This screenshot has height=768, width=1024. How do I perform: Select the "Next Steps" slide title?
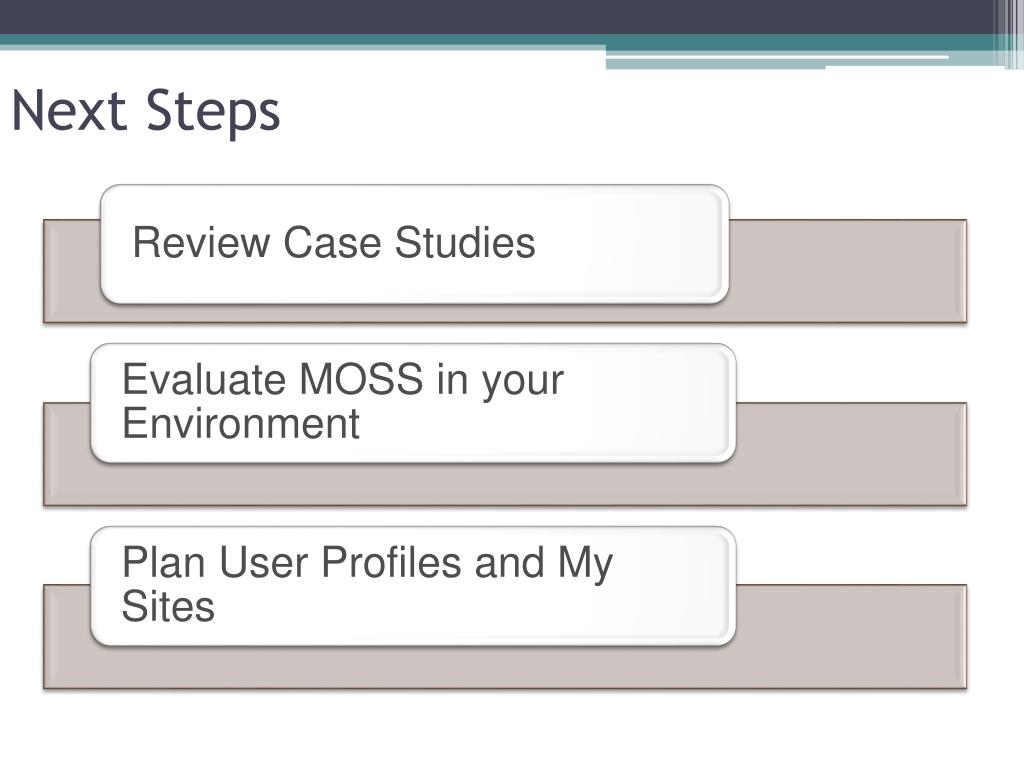pyautogui.click(x=146, y=111)
